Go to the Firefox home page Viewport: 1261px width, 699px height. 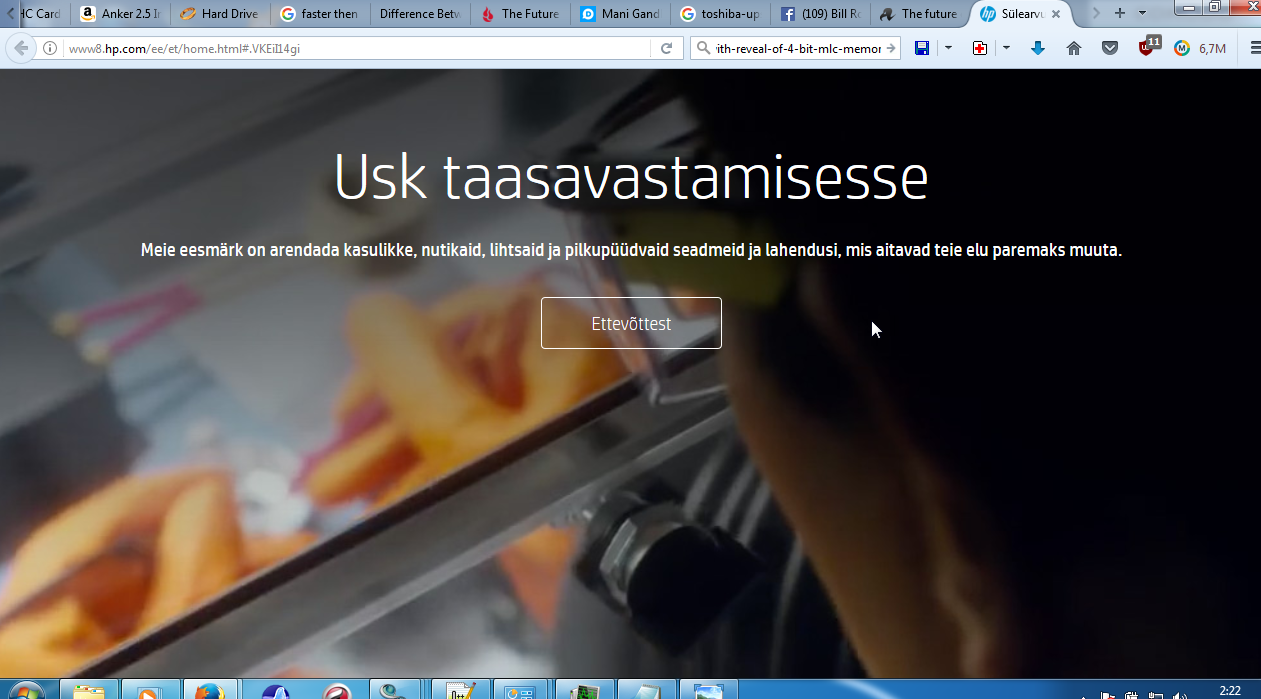[1074, 48]
